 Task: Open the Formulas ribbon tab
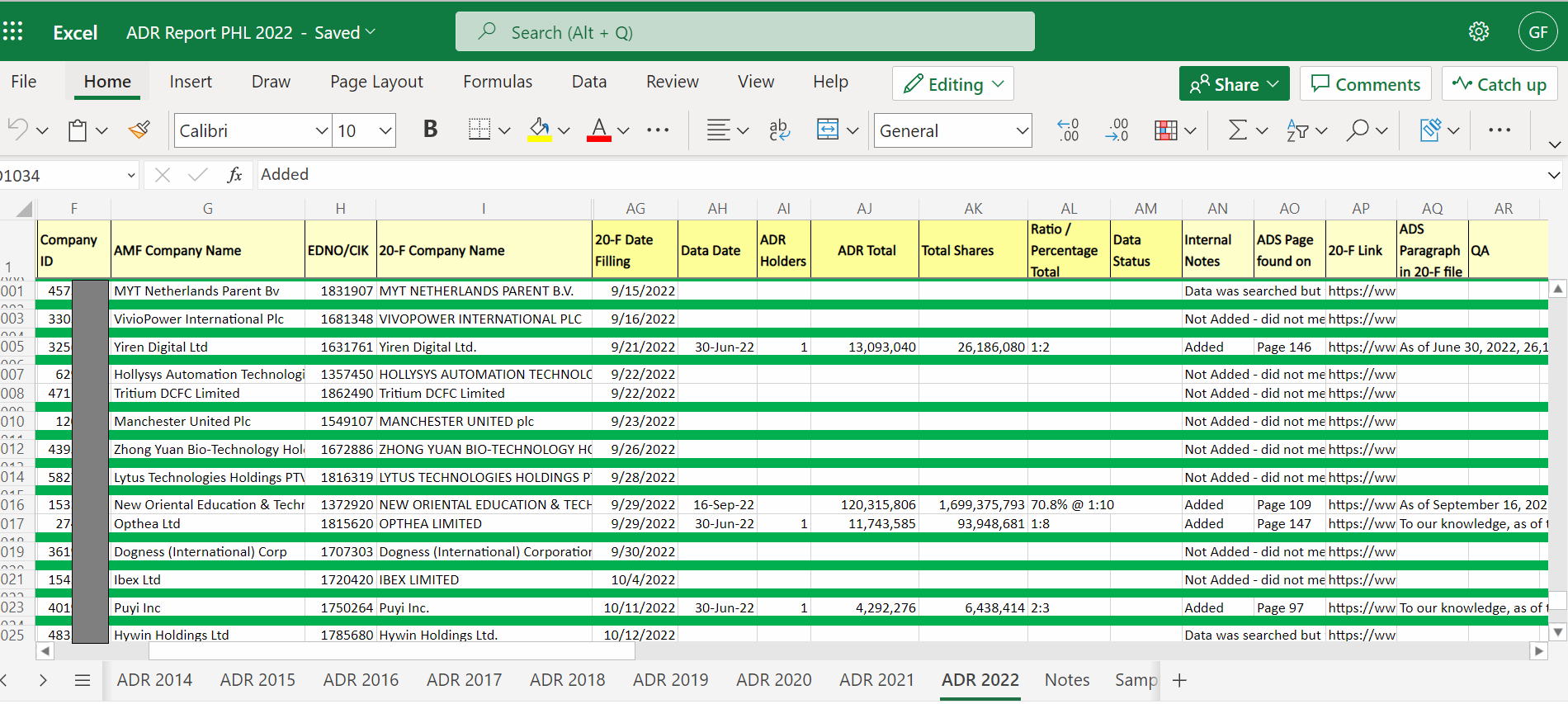pos(497,82)
